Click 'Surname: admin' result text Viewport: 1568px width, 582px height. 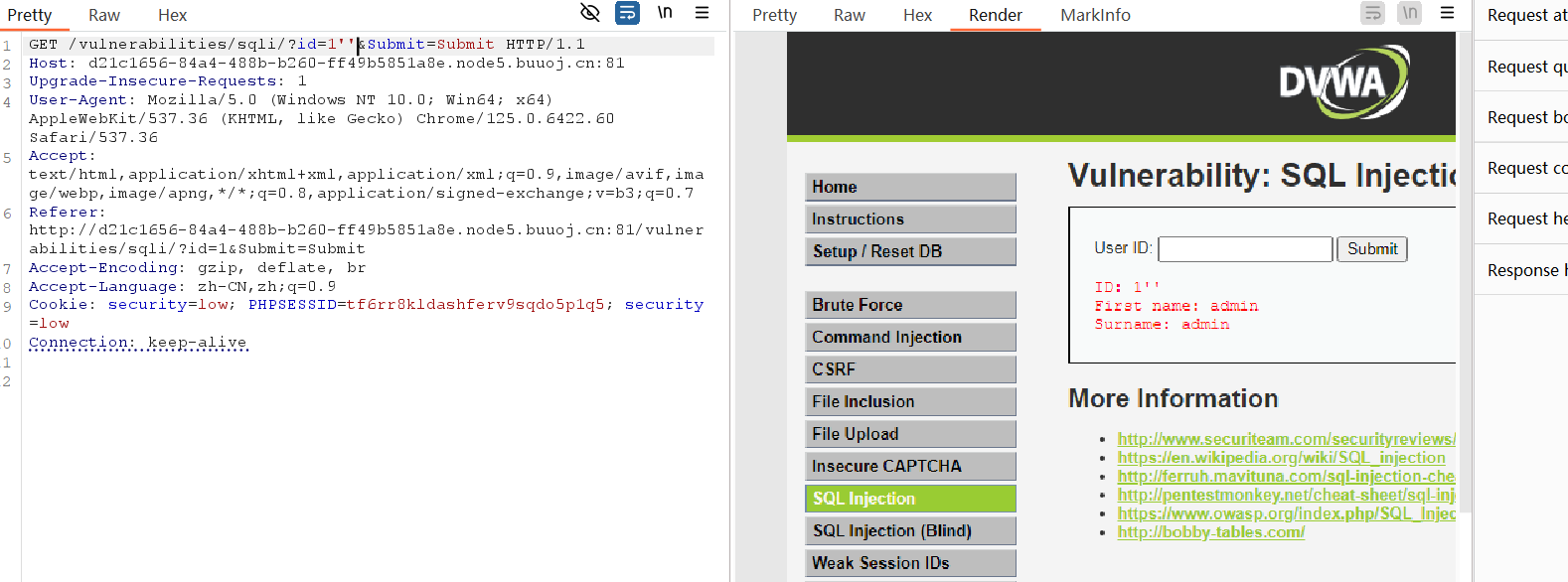coord(1162,325)
